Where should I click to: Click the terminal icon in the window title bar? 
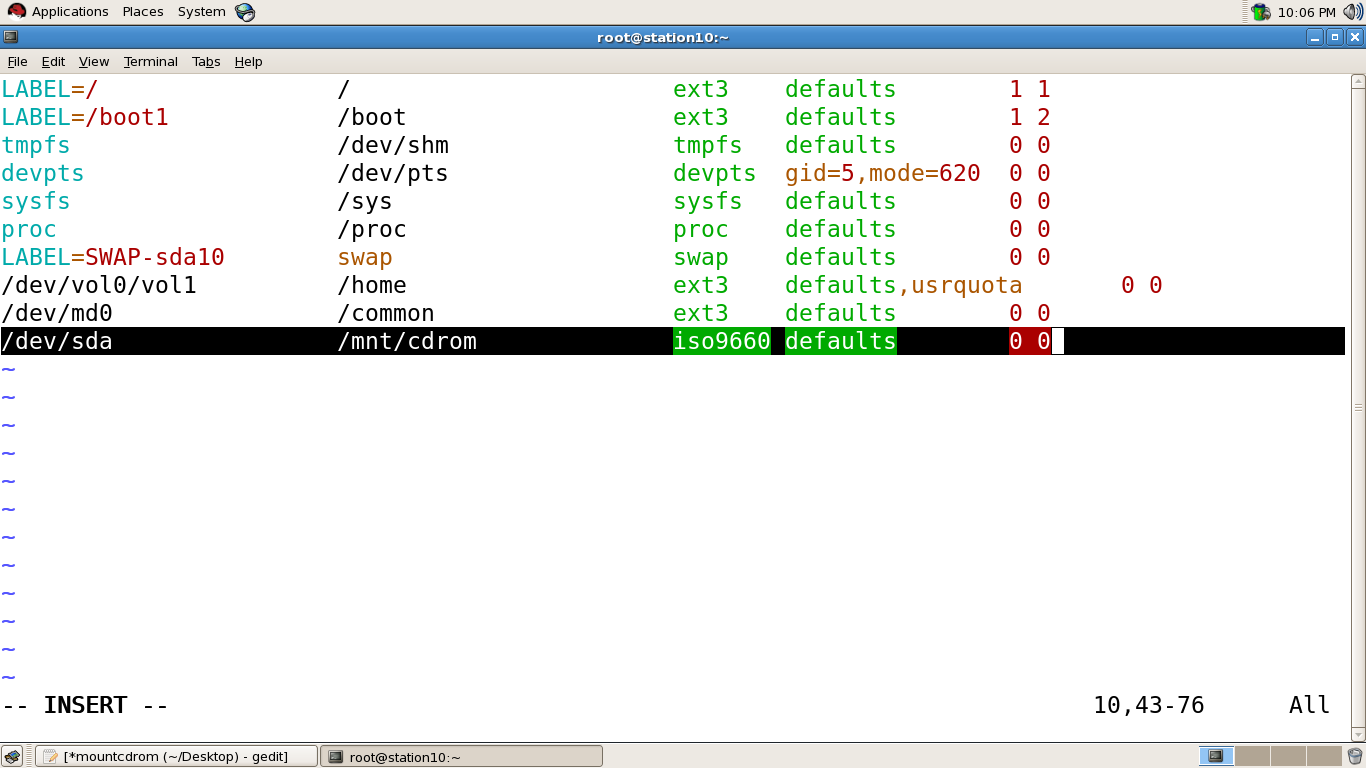(x=10, y=36)
